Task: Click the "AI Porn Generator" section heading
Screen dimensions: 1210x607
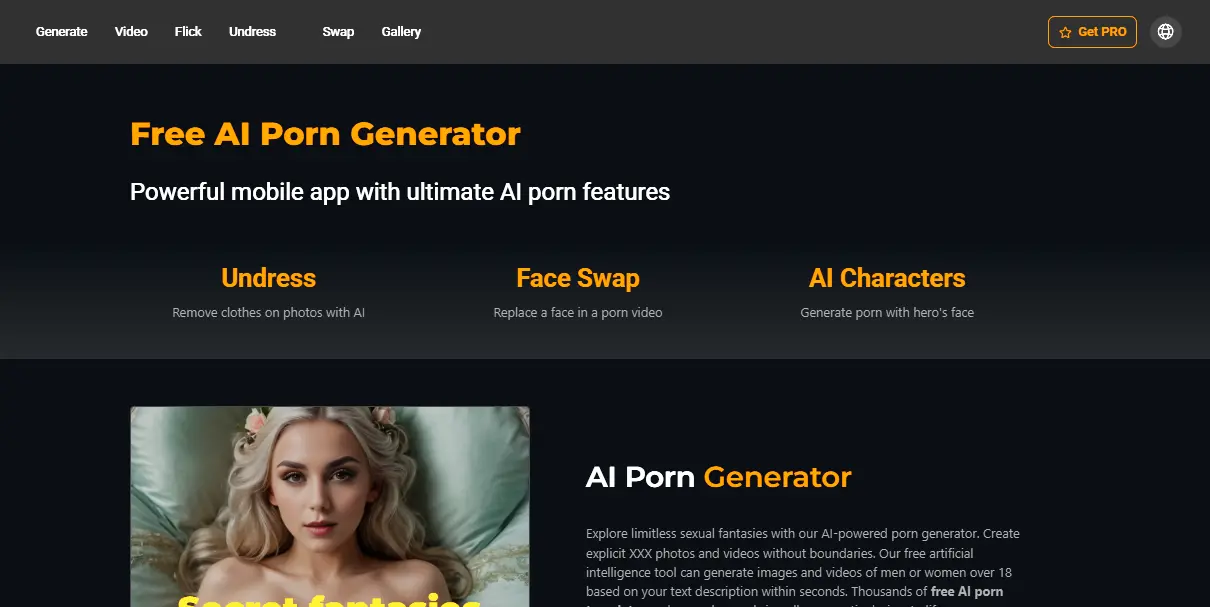Action: [718, 477]
